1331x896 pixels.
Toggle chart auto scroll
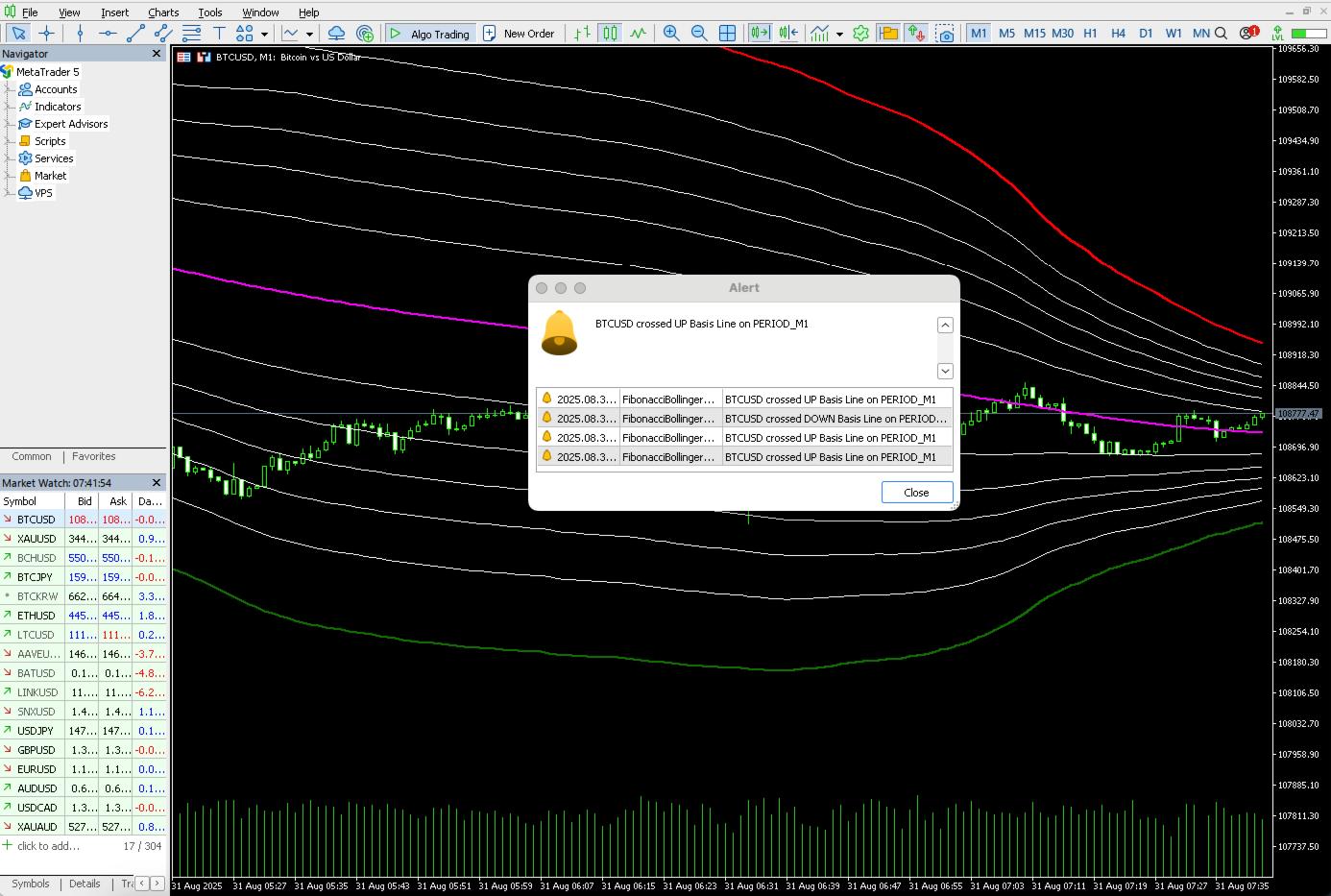click(760, 34)
